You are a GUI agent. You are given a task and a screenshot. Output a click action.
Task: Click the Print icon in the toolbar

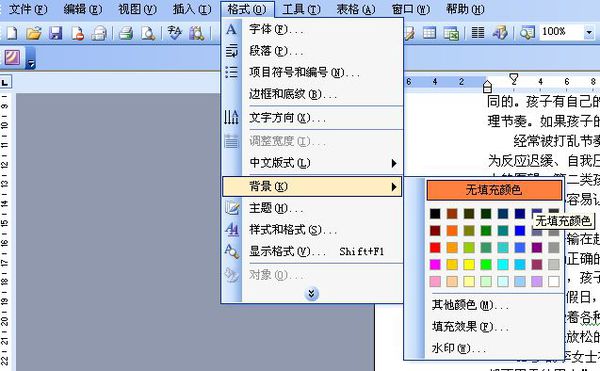pyautogui.click(x=126, y=33)
